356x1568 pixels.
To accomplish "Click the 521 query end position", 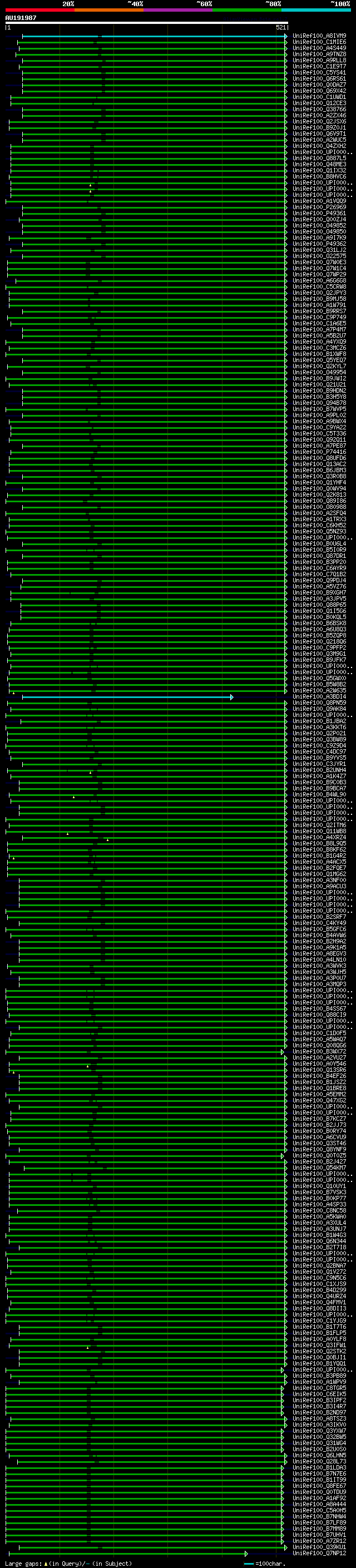I will coord(280,27).
